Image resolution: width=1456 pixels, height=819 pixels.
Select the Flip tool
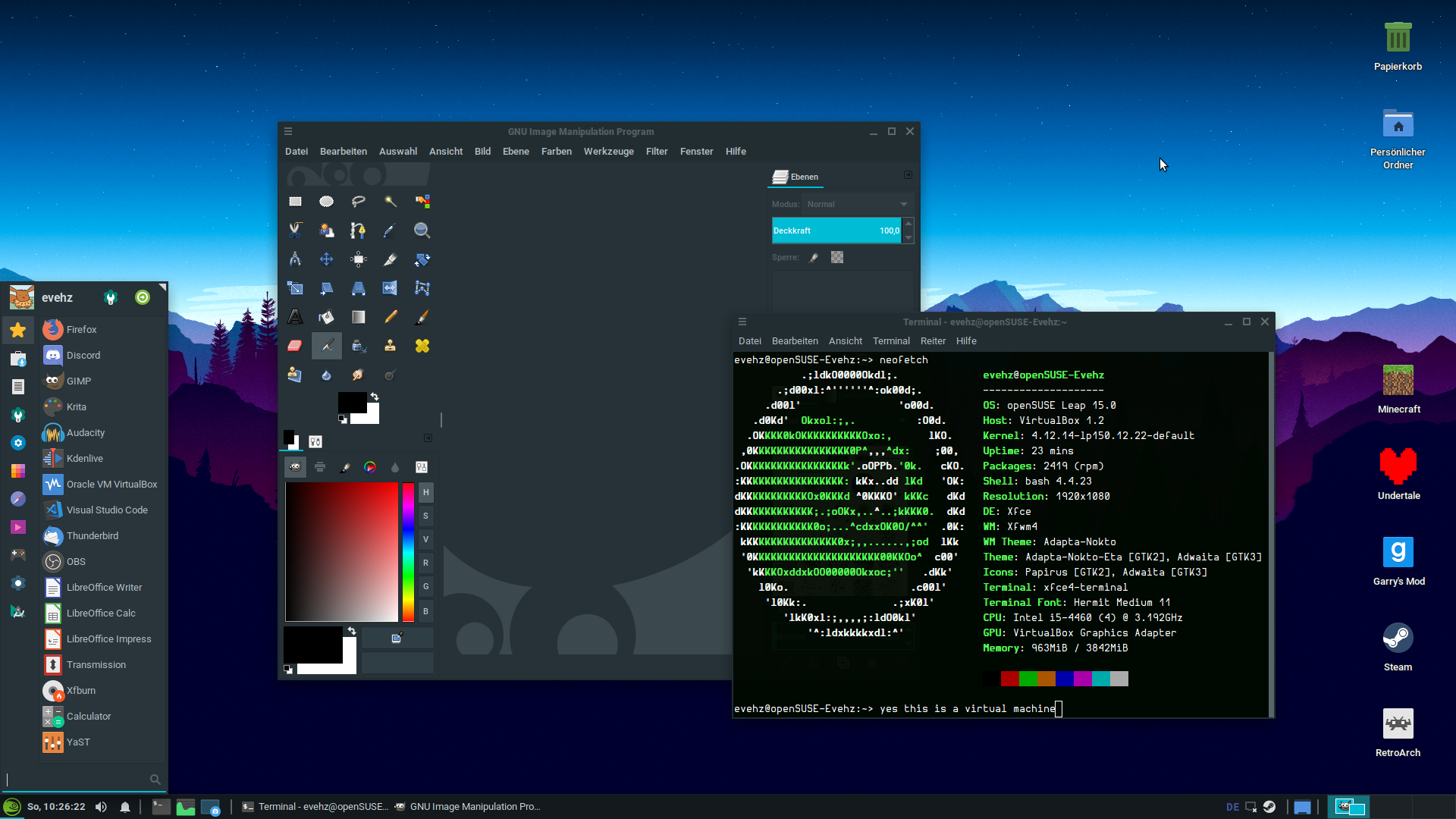pos(391,288)
